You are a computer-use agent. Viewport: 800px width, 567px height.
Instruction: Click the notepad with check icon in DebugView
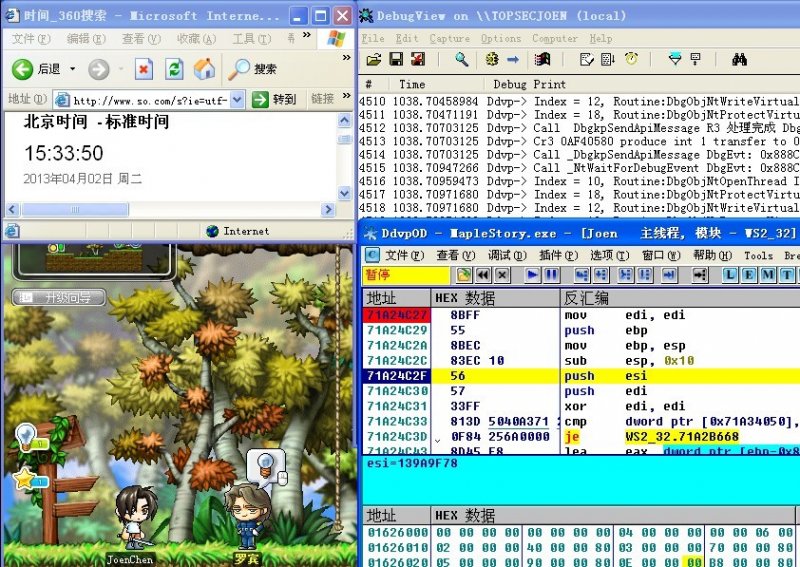587,60
